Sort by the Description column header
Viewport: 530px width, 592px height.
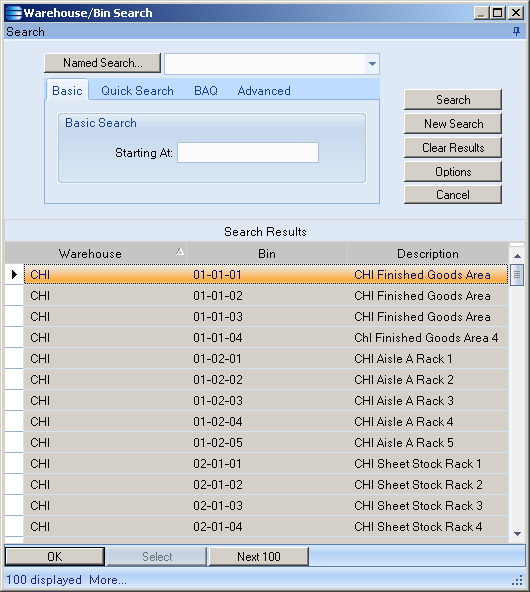(428, 253)
